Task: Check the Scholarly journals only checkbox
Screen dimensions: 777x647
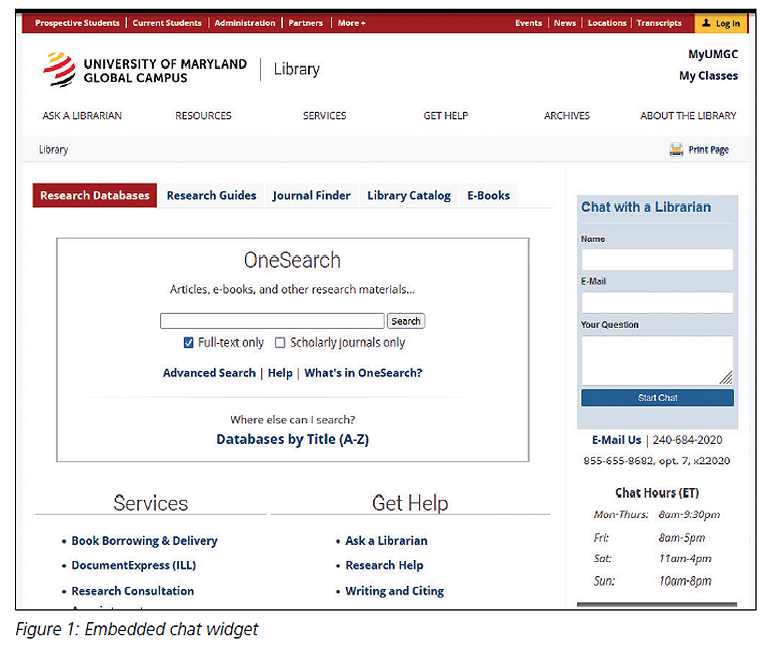Action: [x=280, y=342]
